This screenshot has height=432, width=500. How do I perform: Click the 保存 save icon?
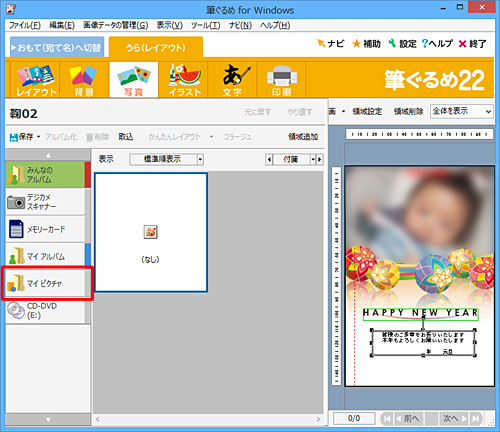coord(21,137)
